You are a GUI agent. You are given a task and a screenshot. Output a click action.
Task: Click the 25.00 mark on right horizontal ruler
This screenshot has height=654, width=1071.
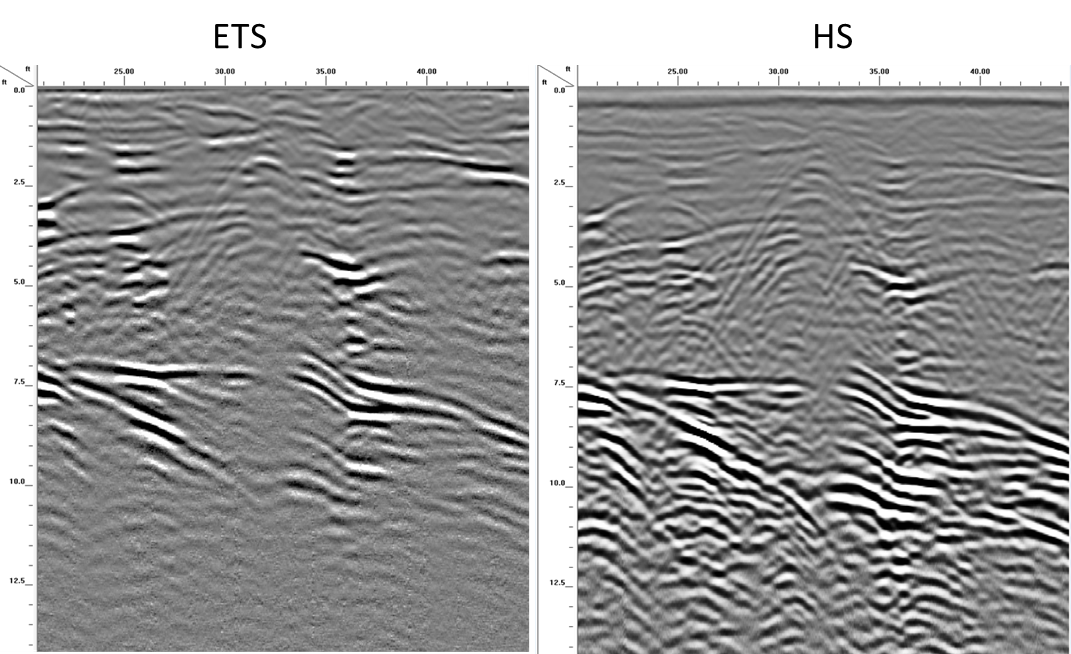(x=677, y=72)
